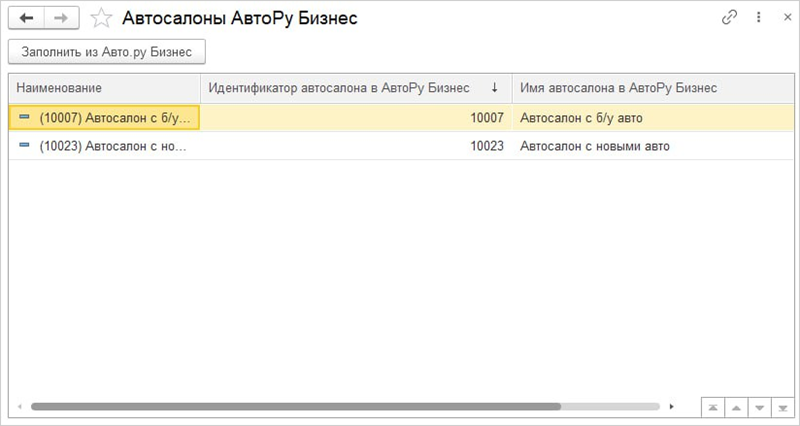This screenshot has height=426, width=800.
Task: Copy link with the chain icon
Action: [730, 18]
